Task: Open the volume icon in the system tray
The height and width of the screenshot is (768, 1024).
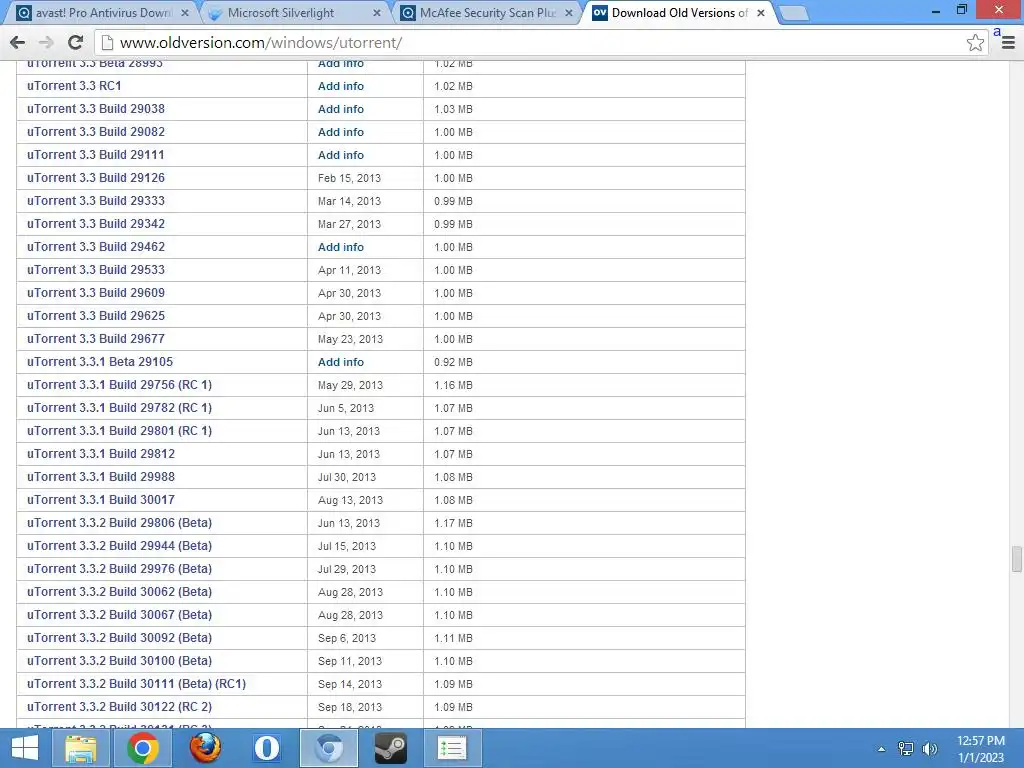Action: pyautogui.click(x=929, y=749)
